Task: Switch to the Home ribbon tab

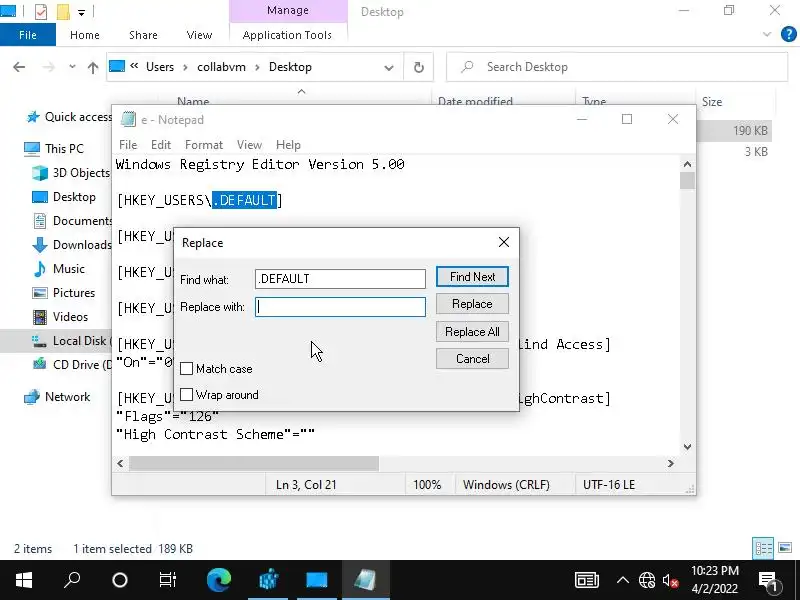Action: coord(85,35)
